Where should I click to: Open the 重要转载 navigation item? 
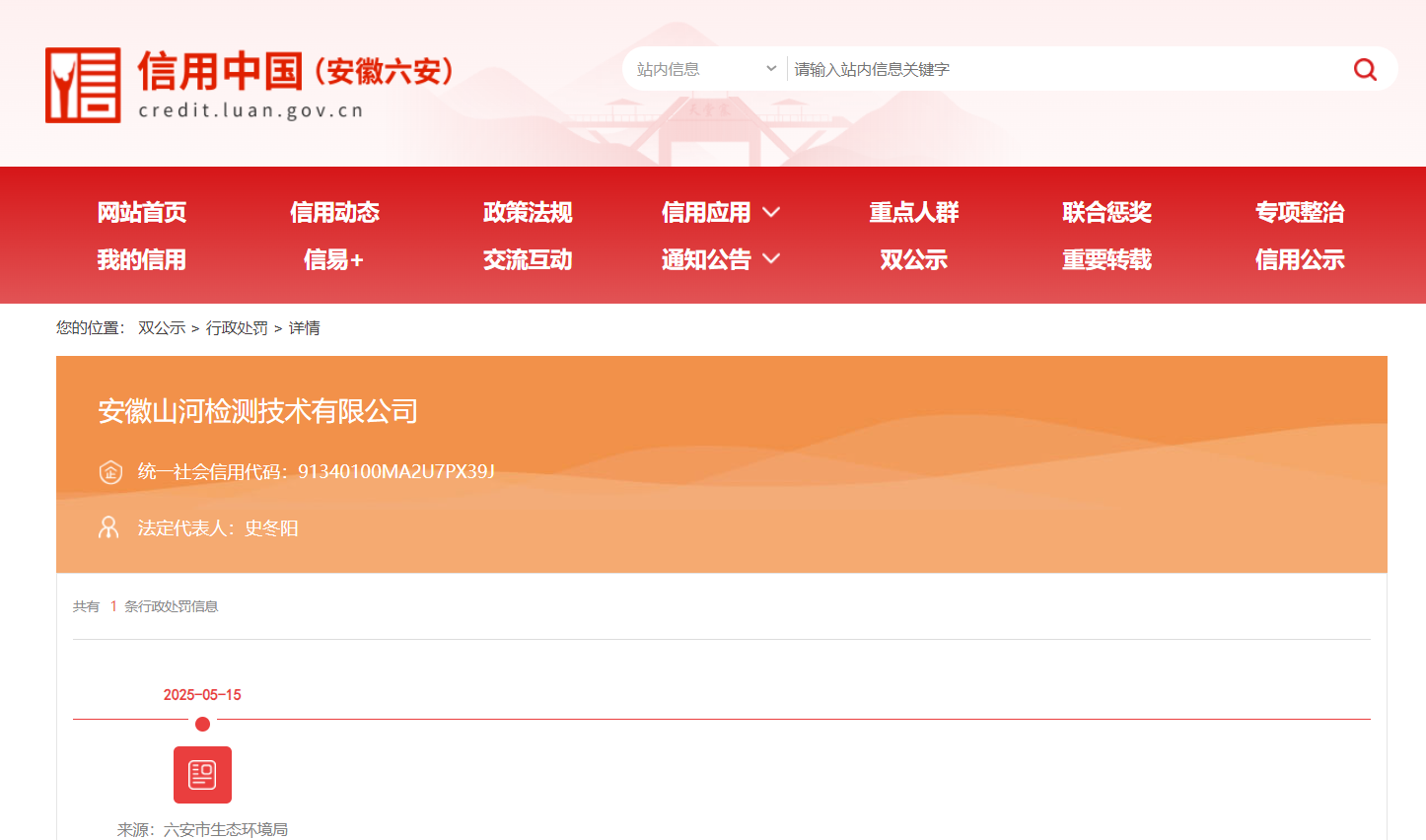click(1106, 259)
